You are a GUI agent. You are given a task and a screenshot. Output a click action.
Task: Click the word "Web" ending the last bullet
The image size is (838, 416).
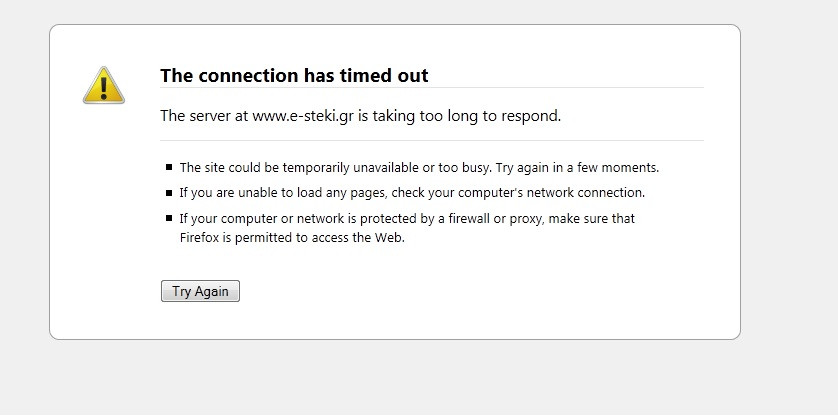pyautogui.click(x=390, y=238)
